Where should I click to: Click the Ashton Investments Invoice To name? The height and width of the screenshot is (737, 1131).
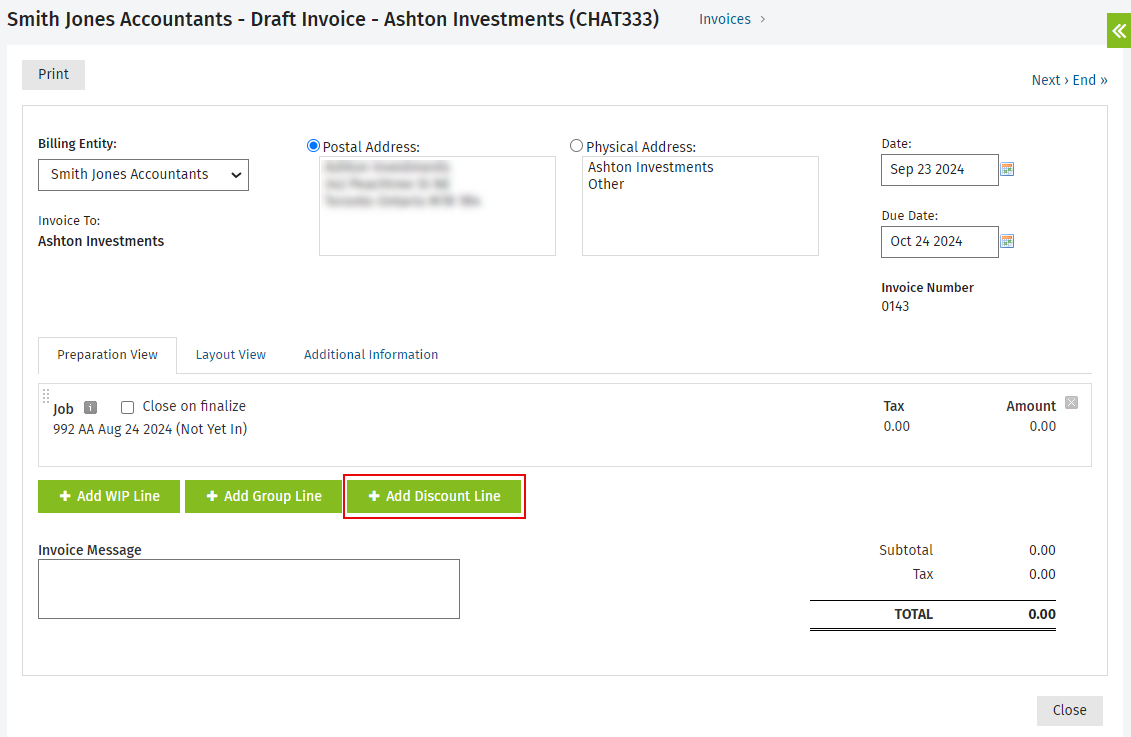coord(101,241)
